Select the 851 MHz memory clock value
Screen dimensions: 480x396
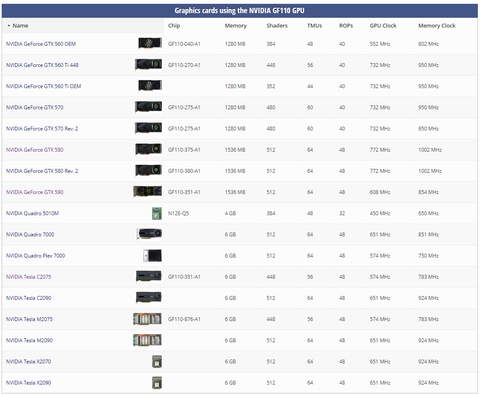coord(429,234)
